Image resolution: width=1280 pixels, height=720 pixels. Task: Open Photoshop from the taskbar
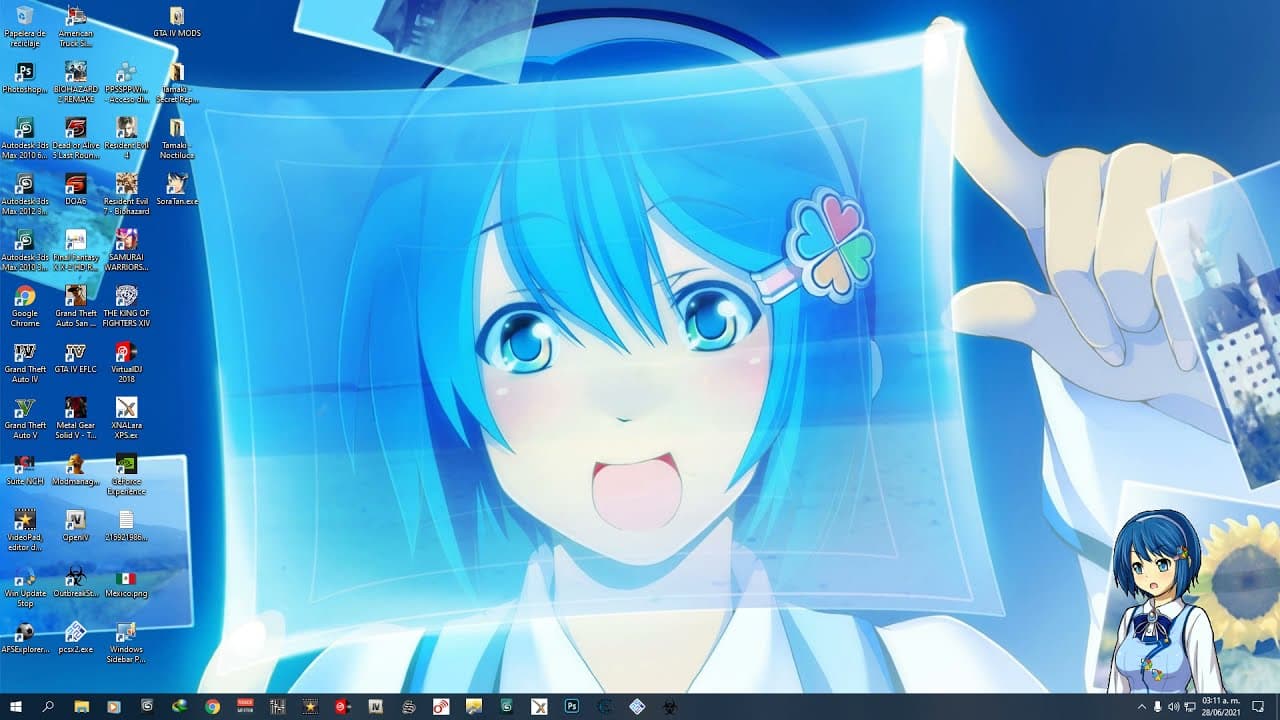(x=571, y=706)
